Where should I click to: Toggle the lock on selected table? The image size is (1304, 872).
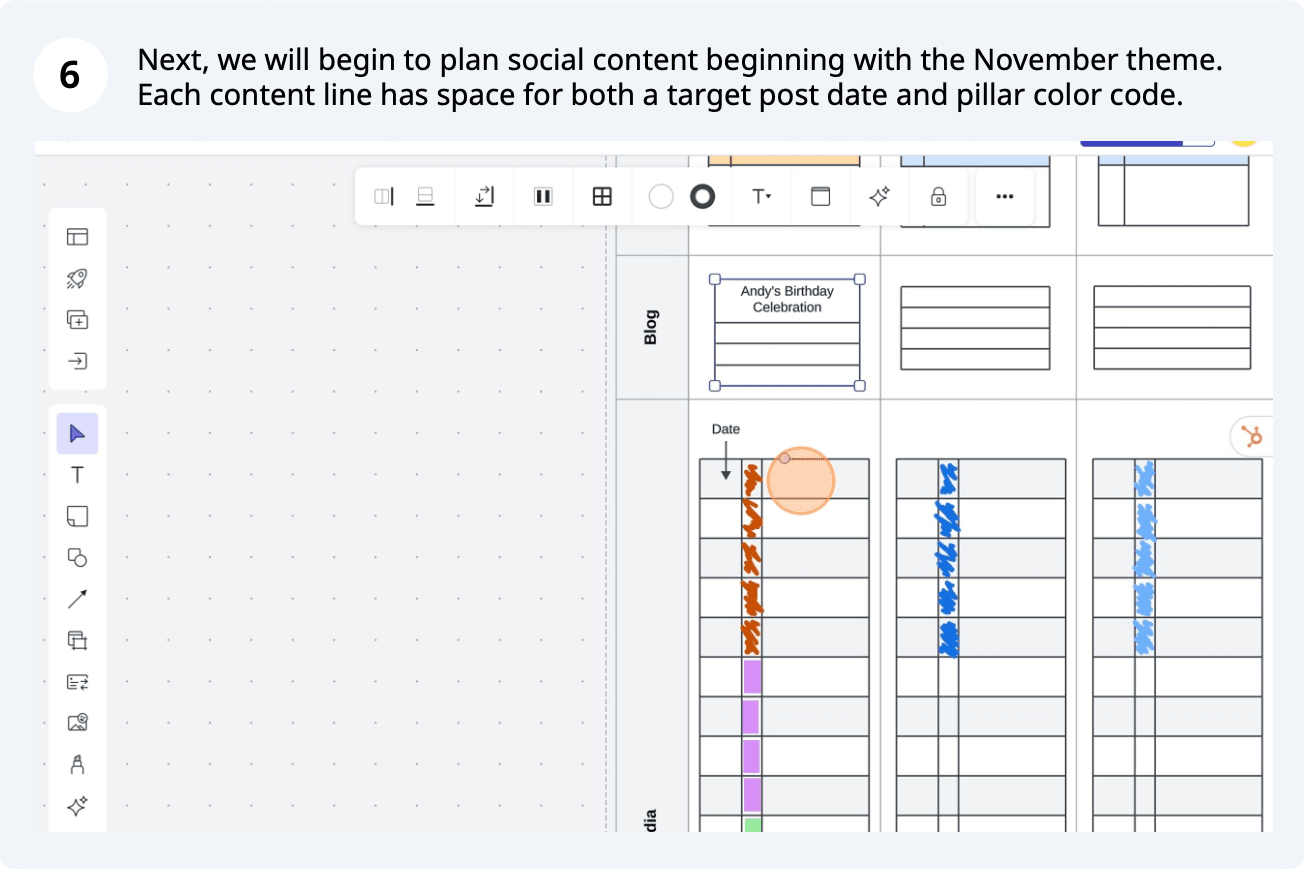point(938,197)
